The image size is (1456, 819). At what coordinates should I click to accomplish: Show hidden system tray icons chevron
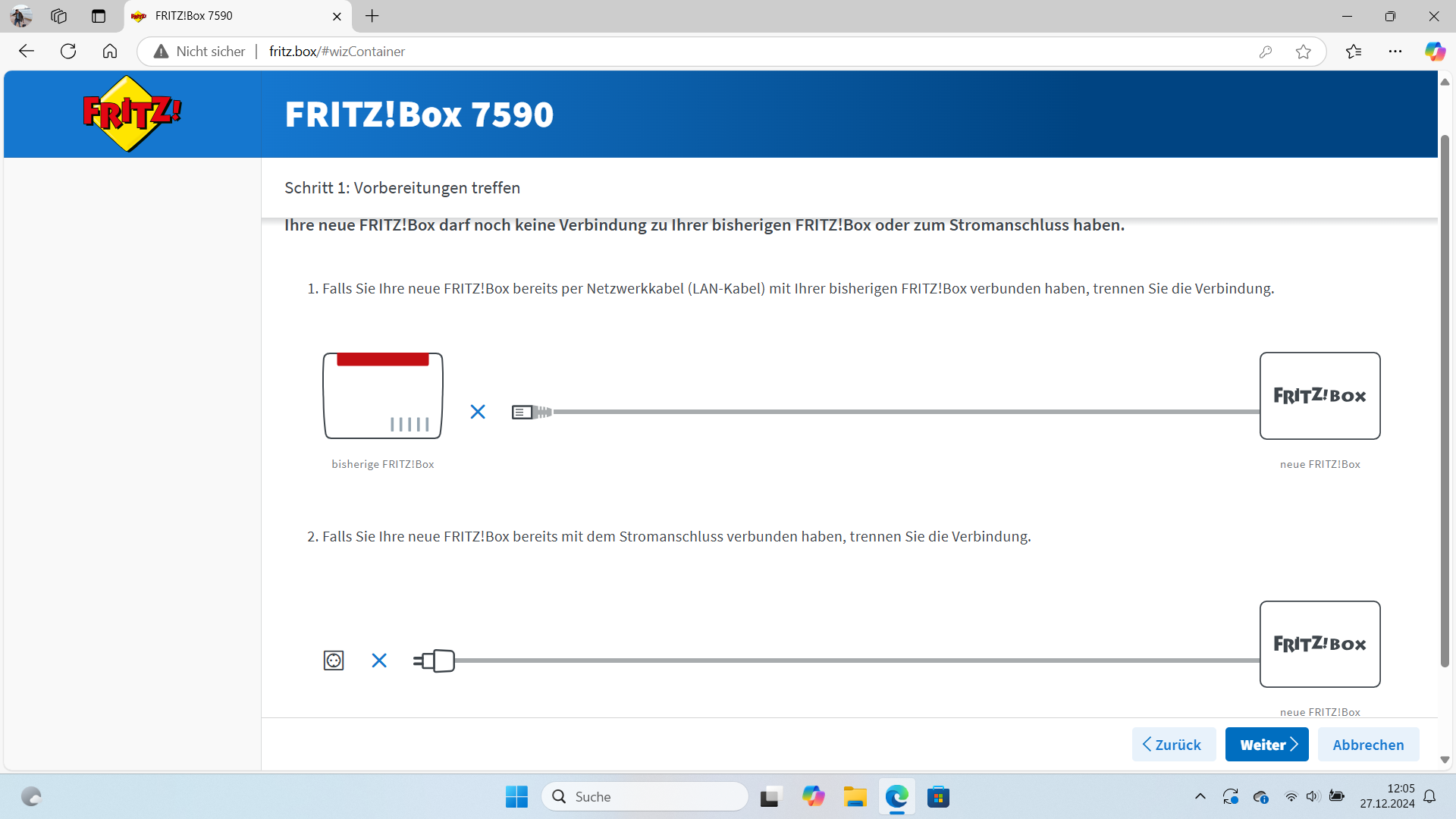[1200, 796]
